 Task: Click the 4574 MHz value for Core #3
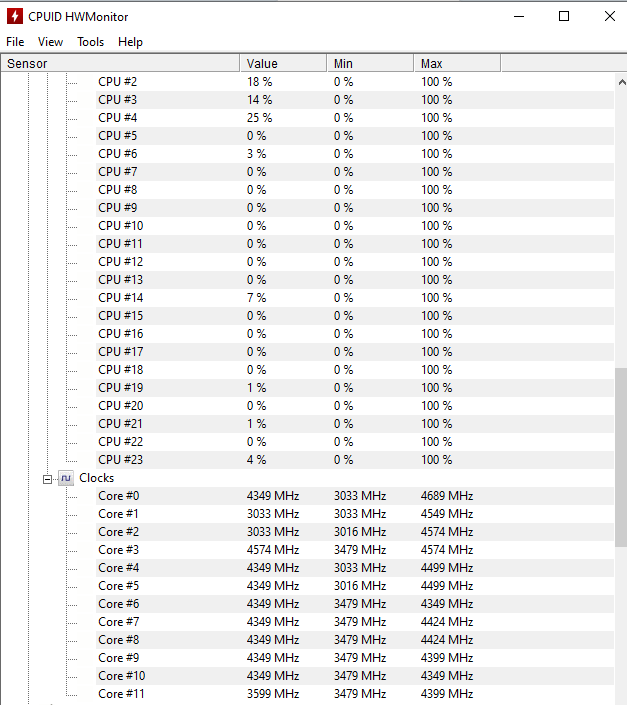(273, 550)
